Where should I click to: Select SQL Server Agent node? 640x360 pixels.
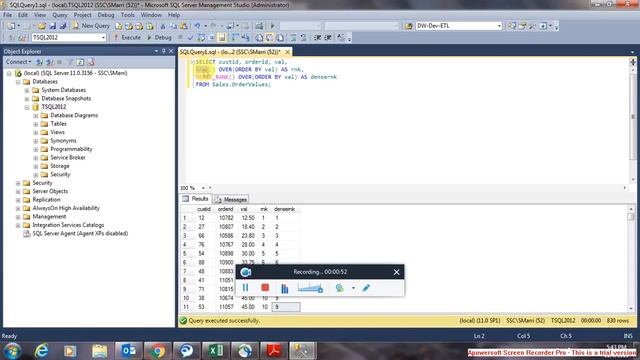click(x=80, y=234)
